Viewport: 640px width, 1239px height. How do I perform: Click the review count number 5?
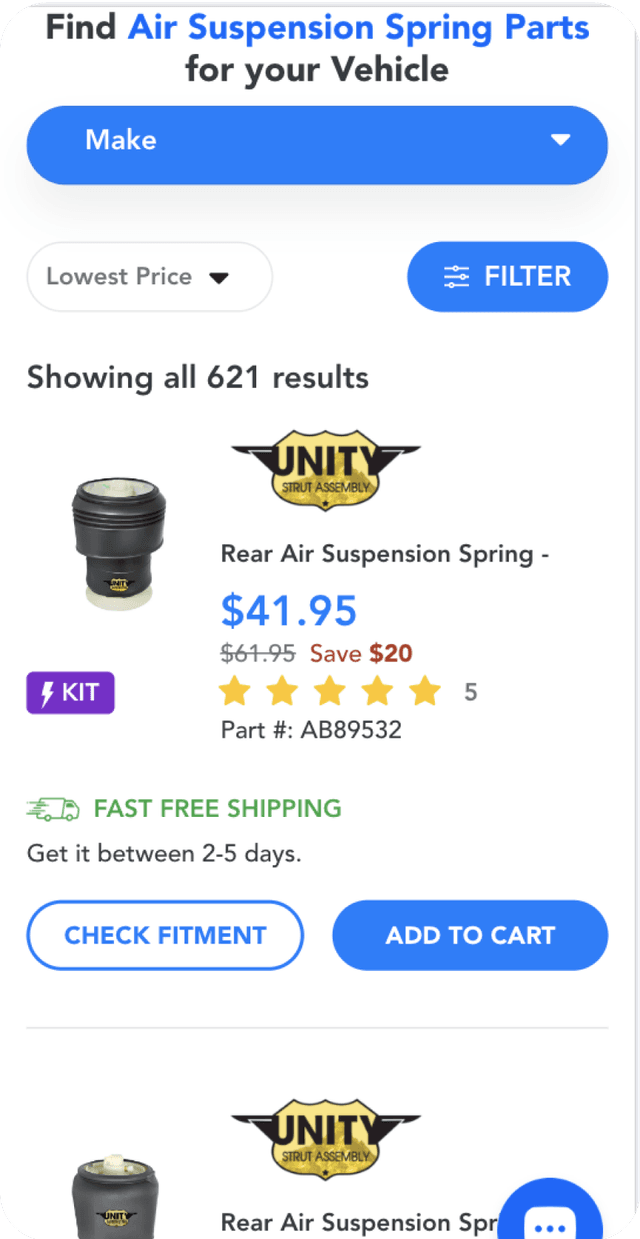[470, 691]
